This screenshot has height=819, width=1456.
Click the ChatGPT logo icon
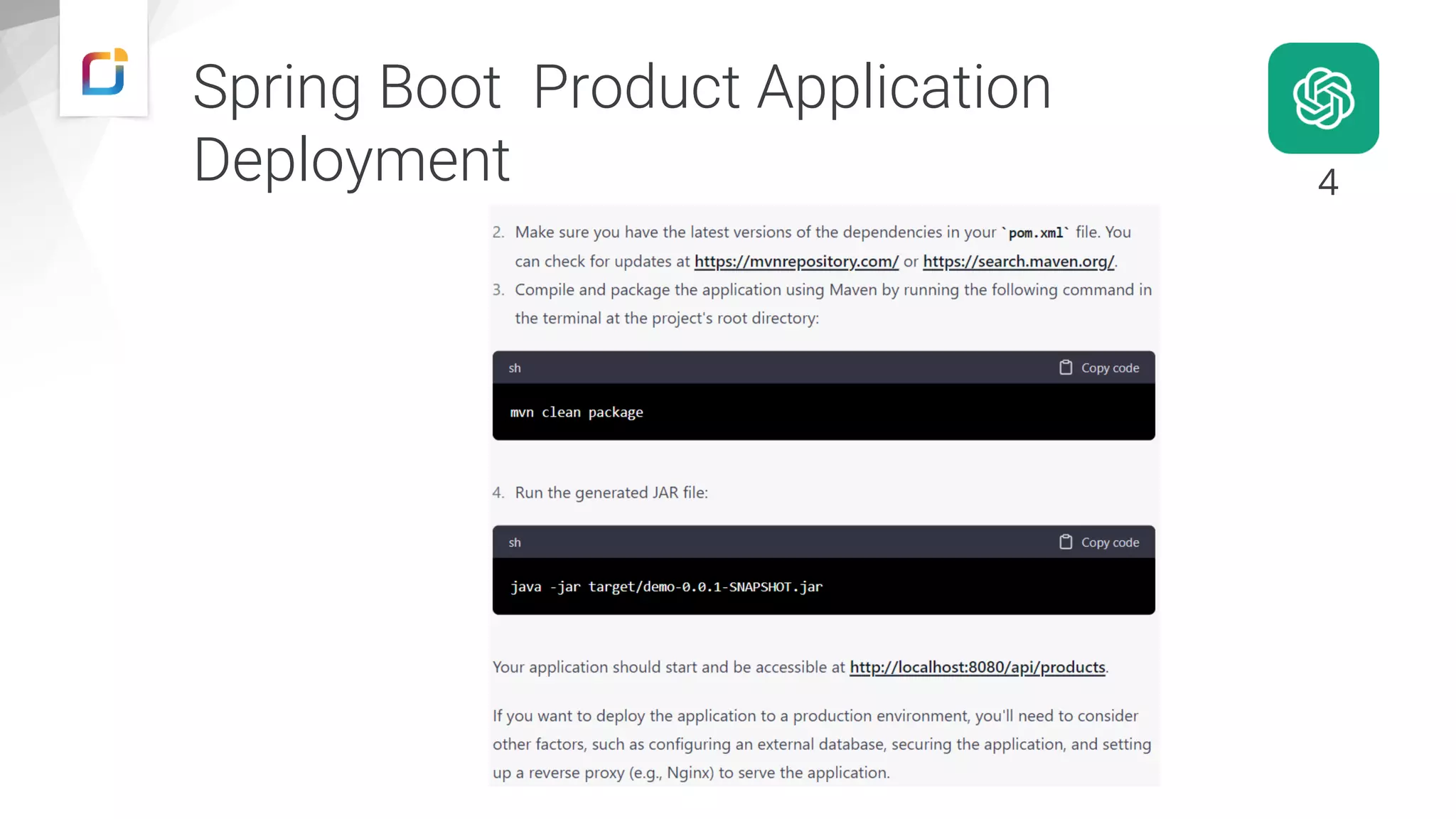[1323, 98]
